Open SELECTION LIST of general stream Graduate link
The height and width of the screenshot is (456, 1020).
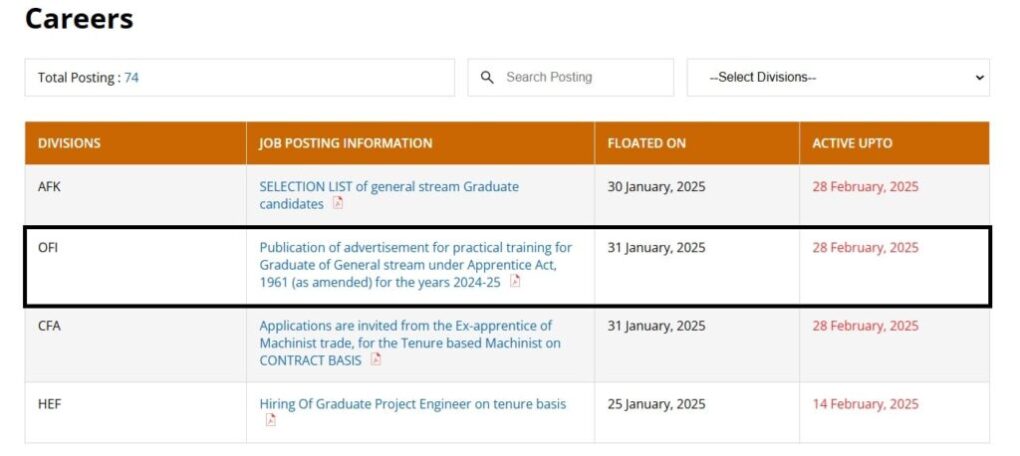point(389,195)
